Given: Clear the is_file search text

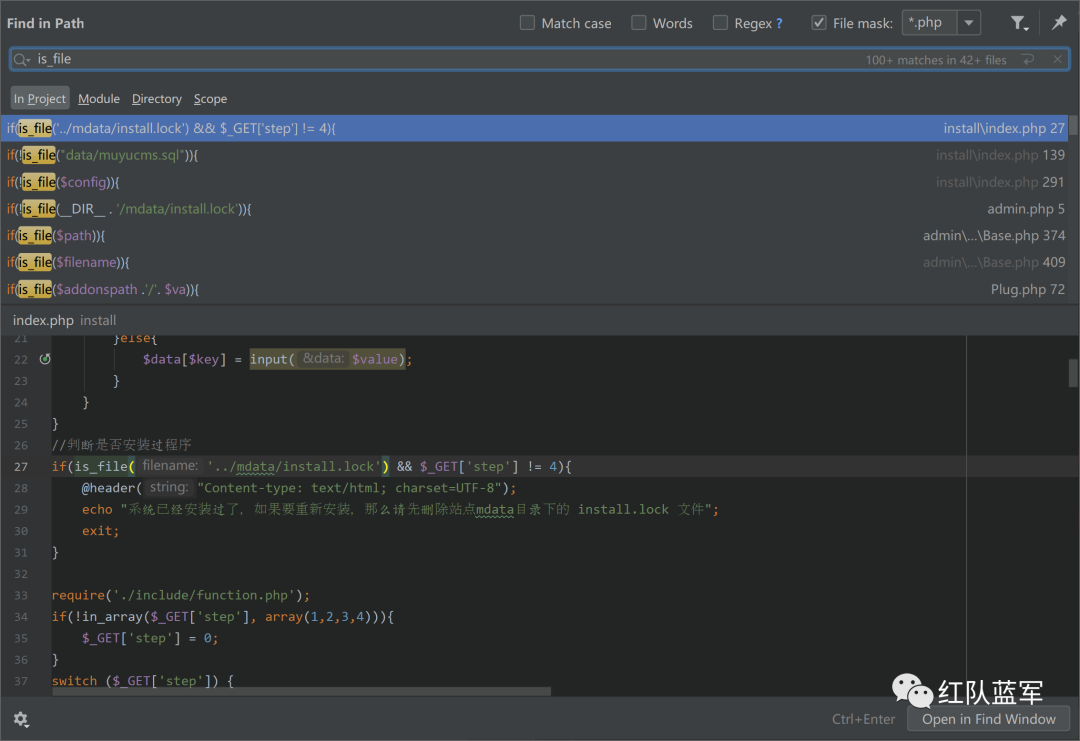Looking at the screenshot, I should click(x=1057, y=60).
